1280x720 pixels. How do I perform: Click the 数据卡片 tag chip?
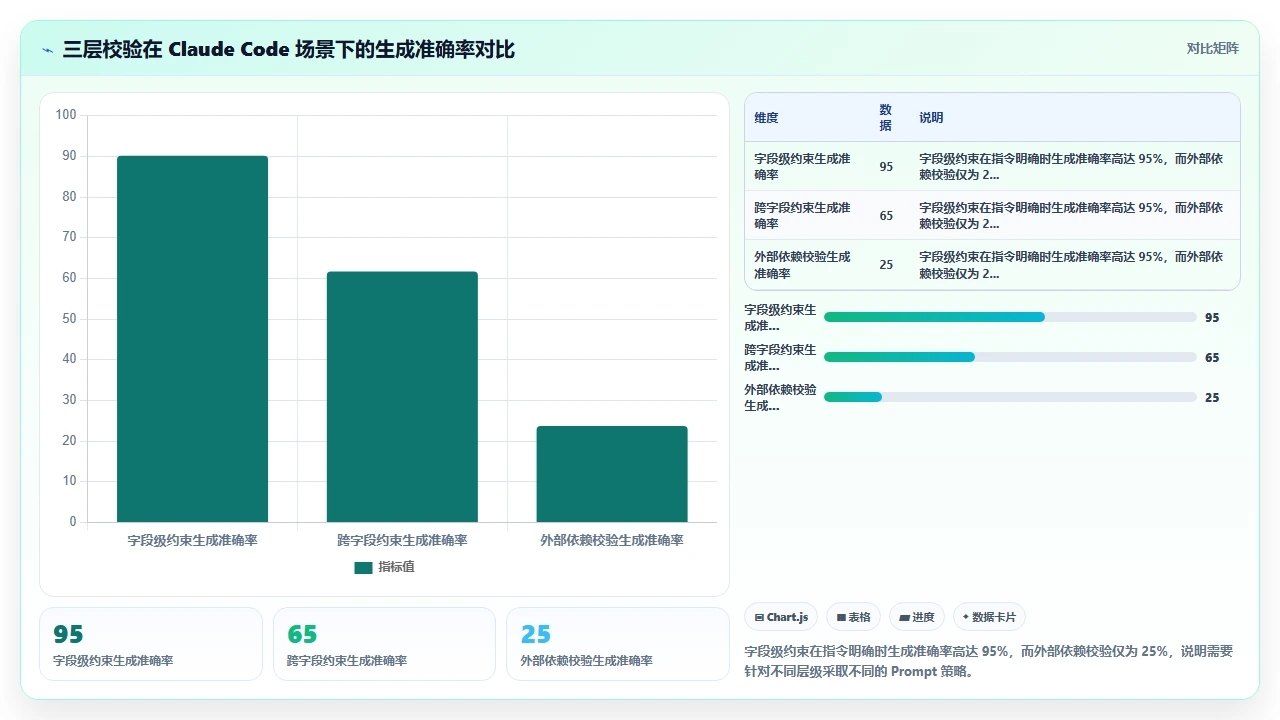(989, 617)
